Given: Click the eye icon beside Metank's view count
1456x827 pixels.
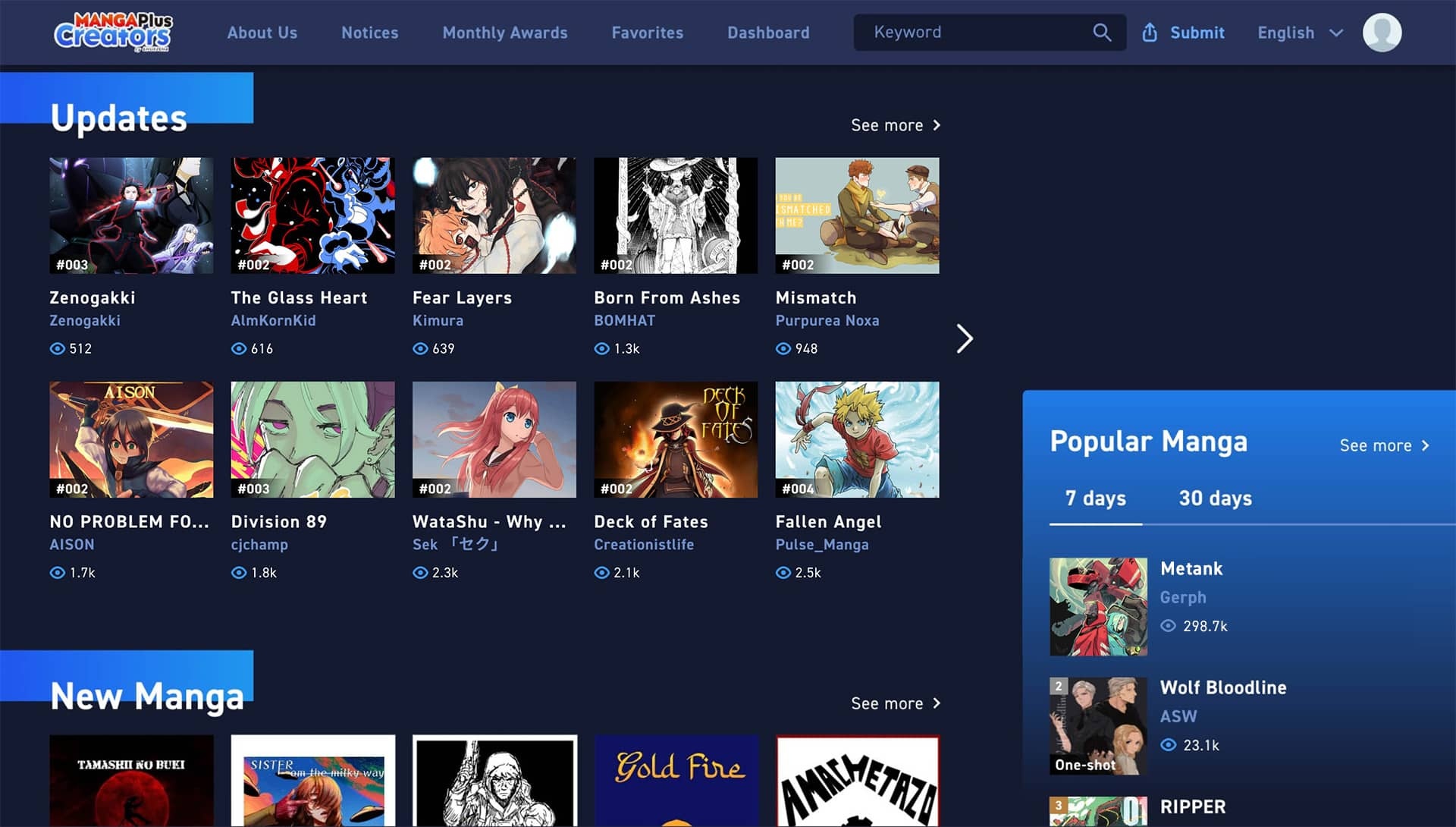Looking at the screenshot, I should pos(1169,626).
